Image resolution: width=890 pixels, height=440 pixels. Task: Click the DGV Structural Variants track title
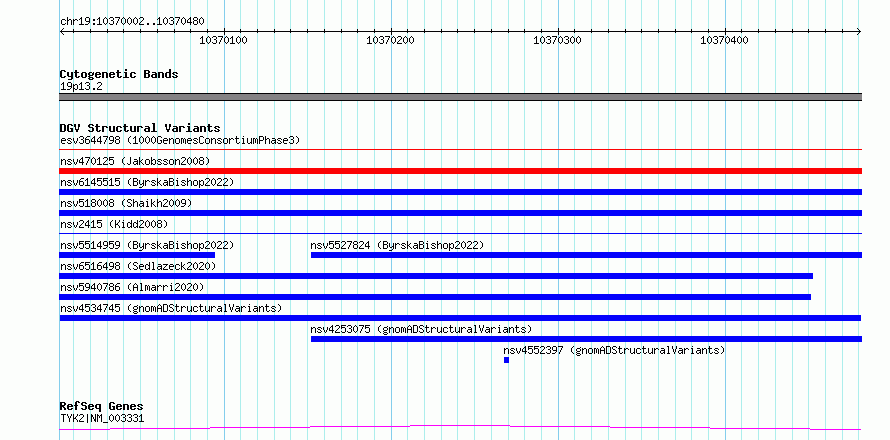click(140, 128)
